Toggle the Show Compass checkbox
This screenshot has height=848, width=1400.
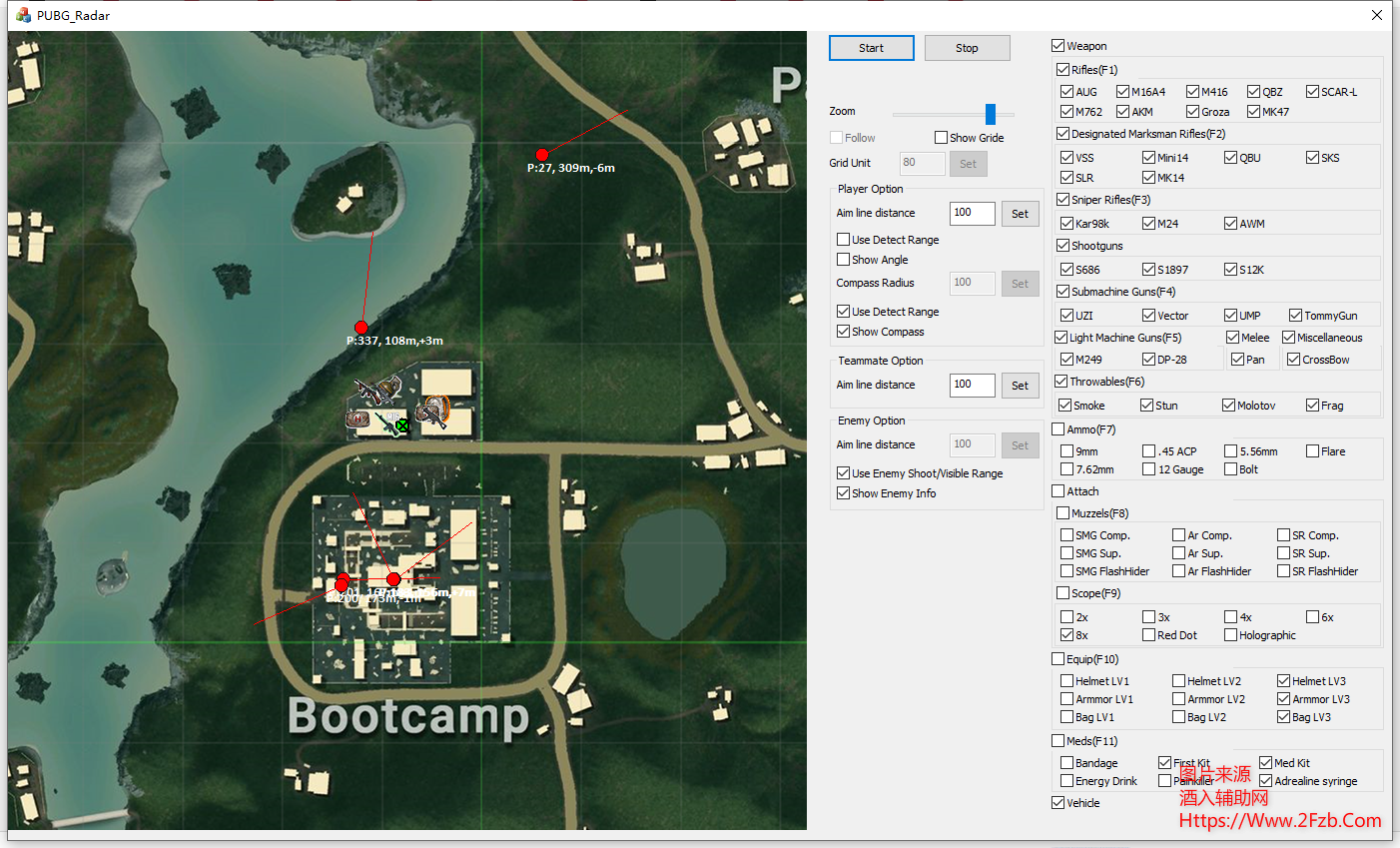point(844,332)
